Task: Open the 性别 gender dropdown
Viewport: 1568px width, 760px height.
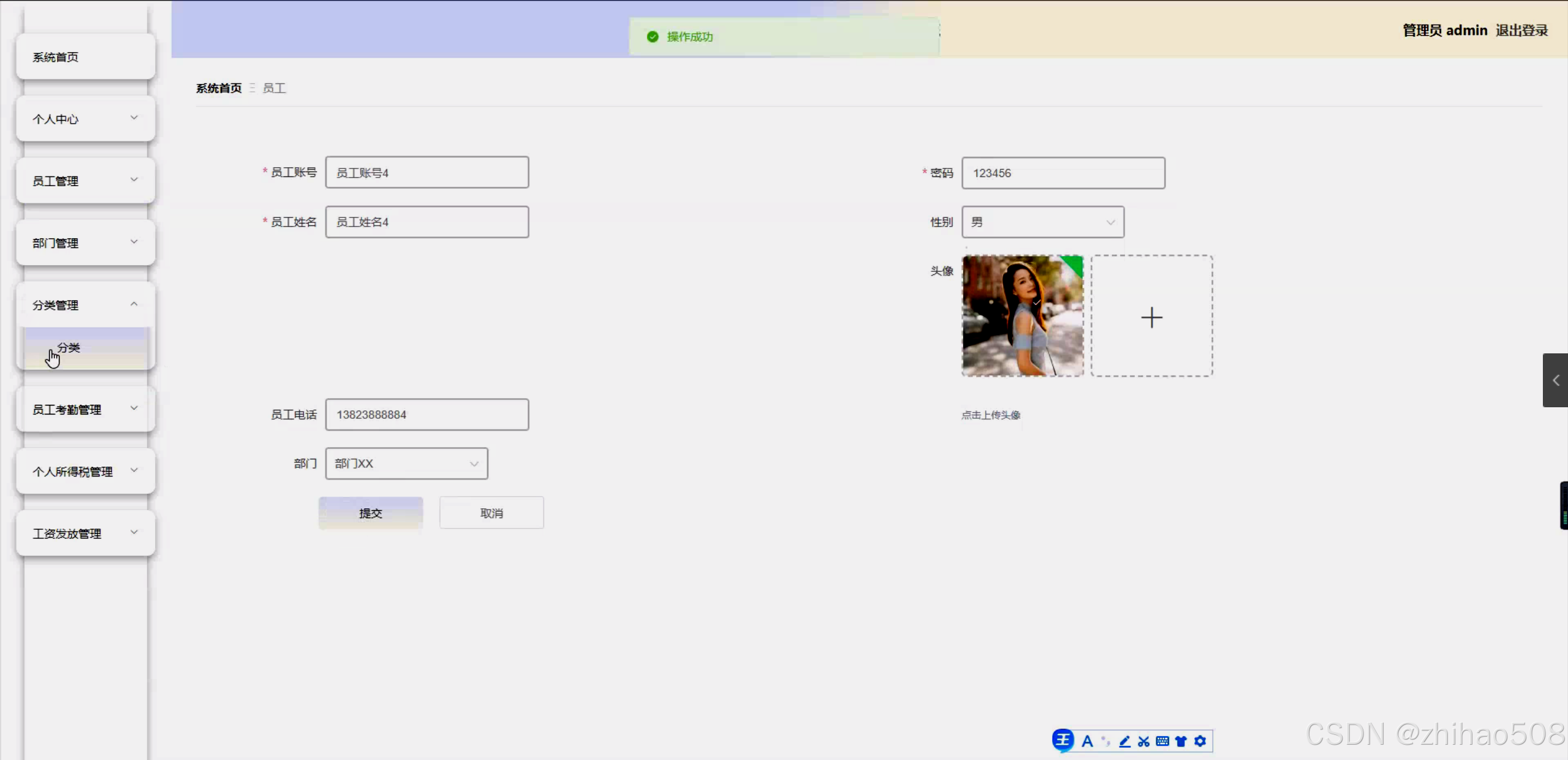Action: click(x=1042, y=222)
